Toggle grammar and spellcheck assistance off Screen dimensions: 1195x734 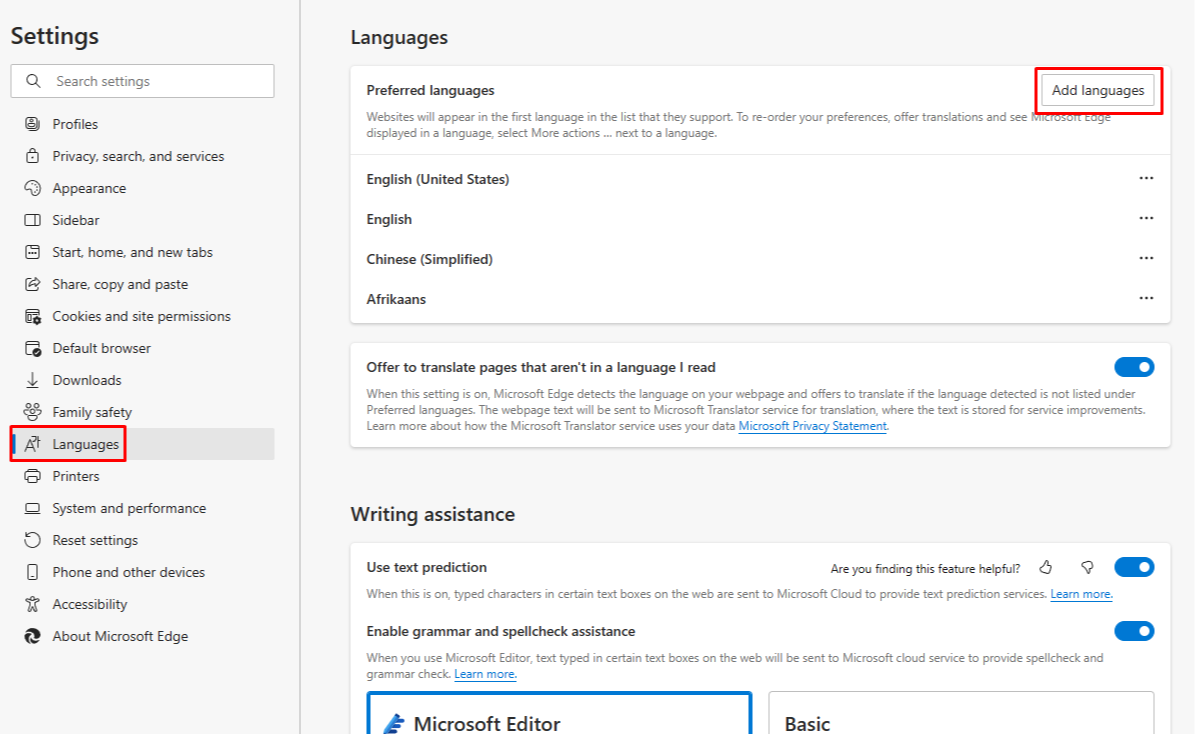[1134, 631]
